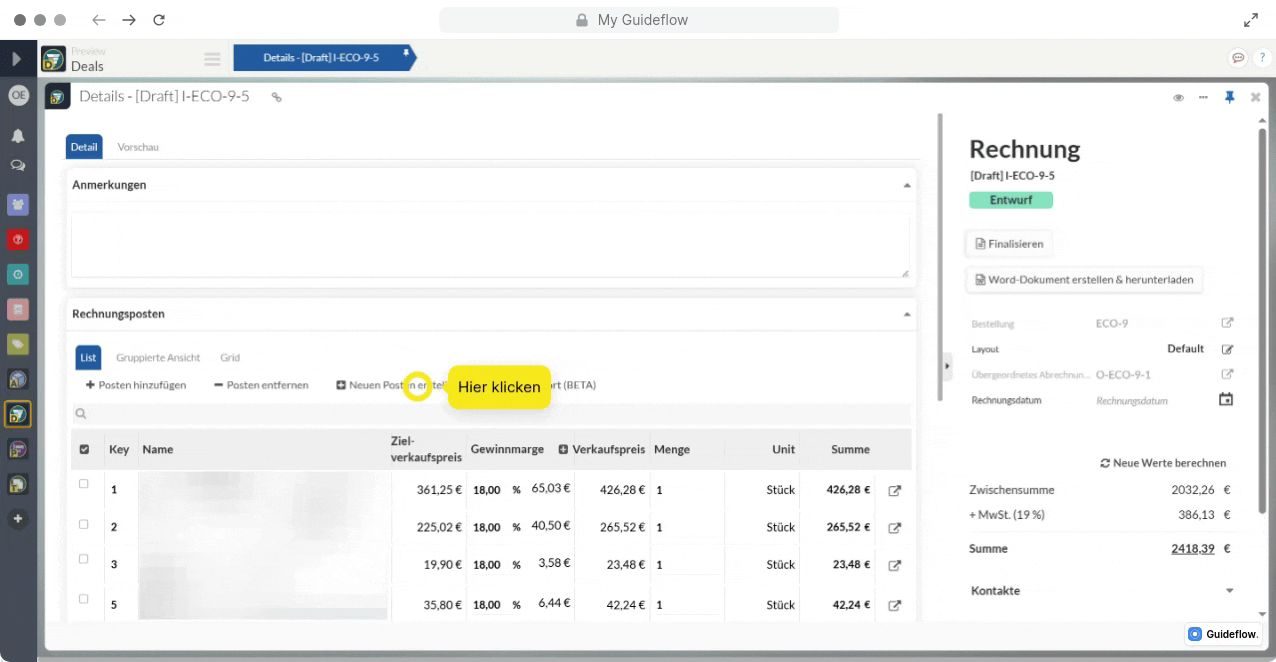Screen dimensions: 1276x662
Task: Click the calendar icon next to Rechnungsdatum
Action: pos(1226,400)
